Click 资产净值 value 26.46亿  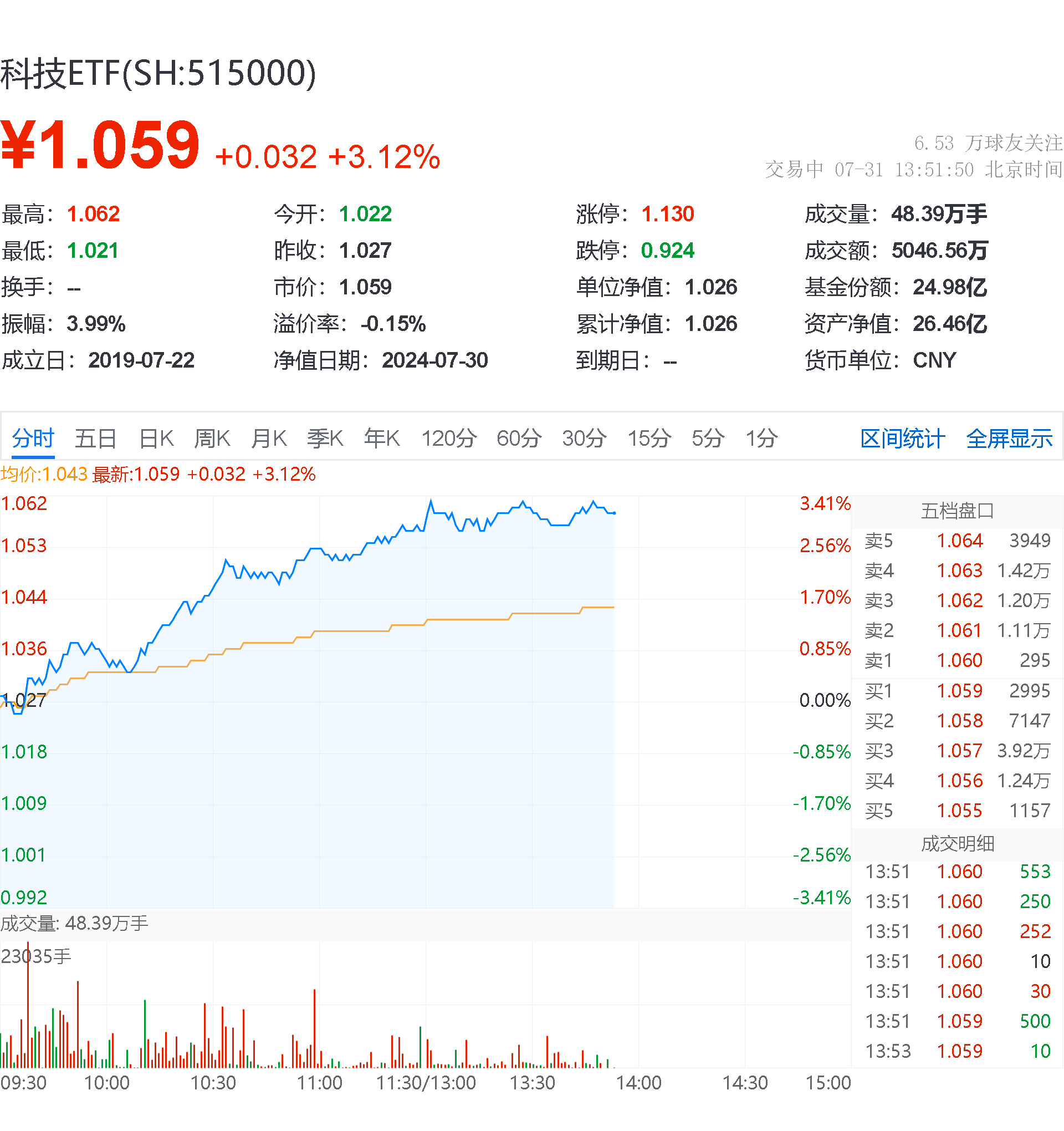(950, 324)
